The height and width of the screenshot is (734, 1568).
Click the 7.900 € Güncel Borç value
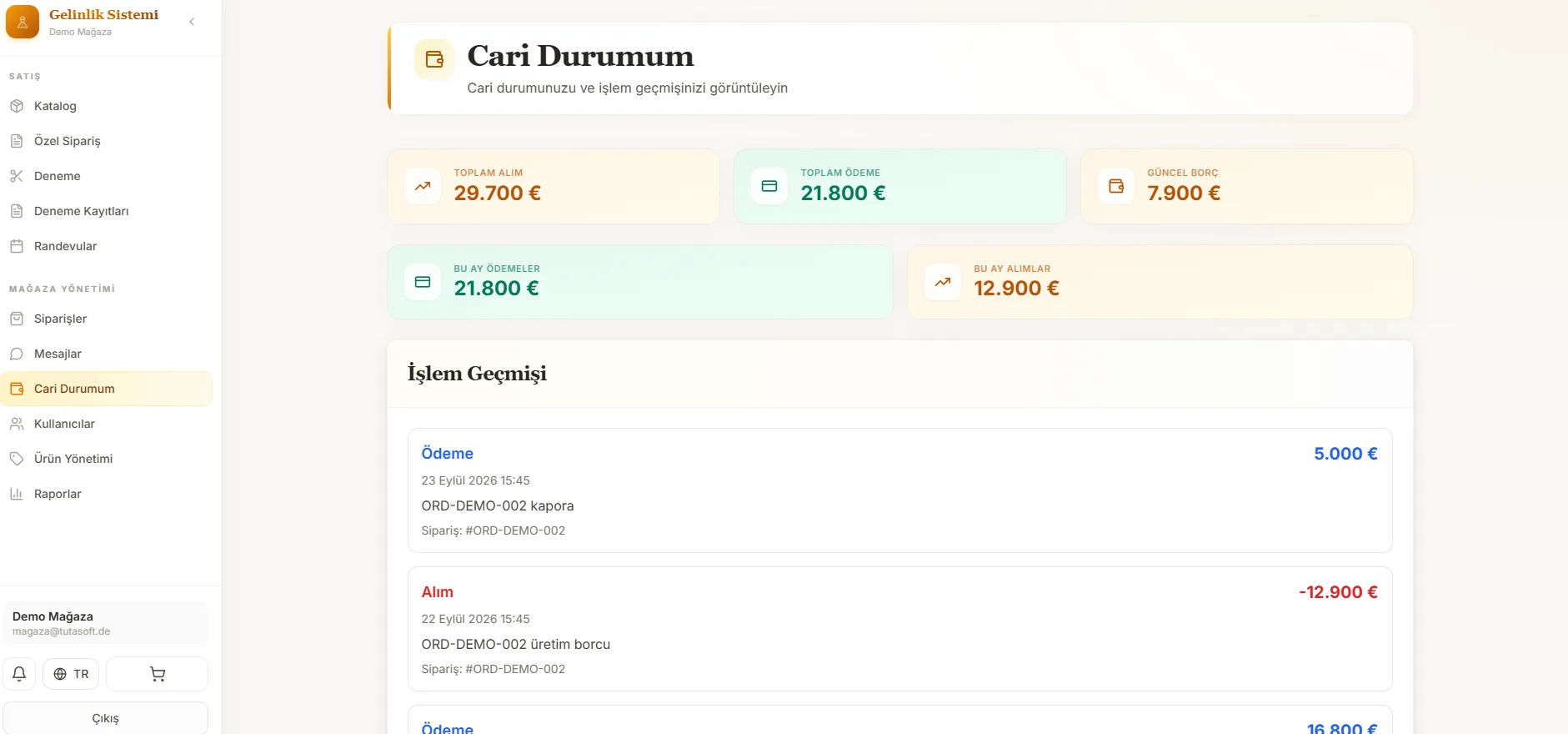point(1184,194)
